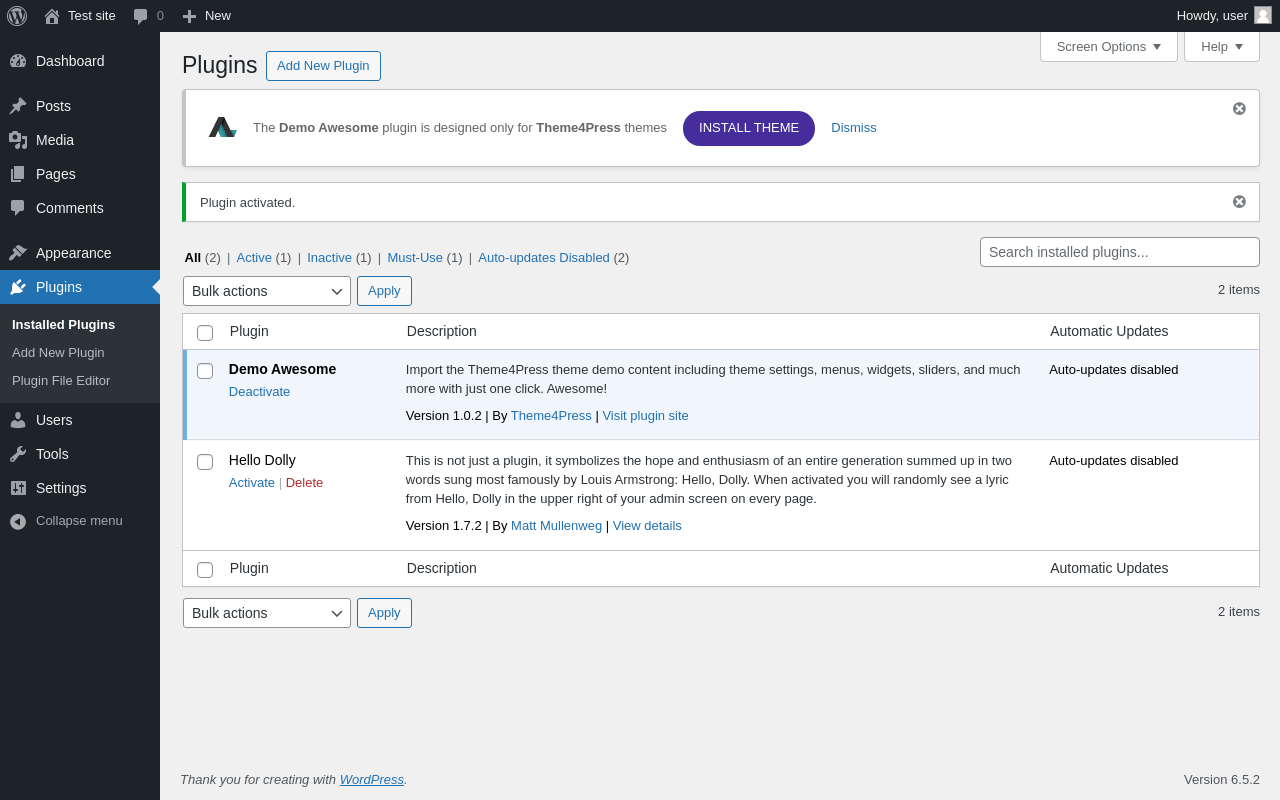
Task: Check the Hello Dolly plugin checkbox
Action: pyautogui.click(x=205, y=462)
